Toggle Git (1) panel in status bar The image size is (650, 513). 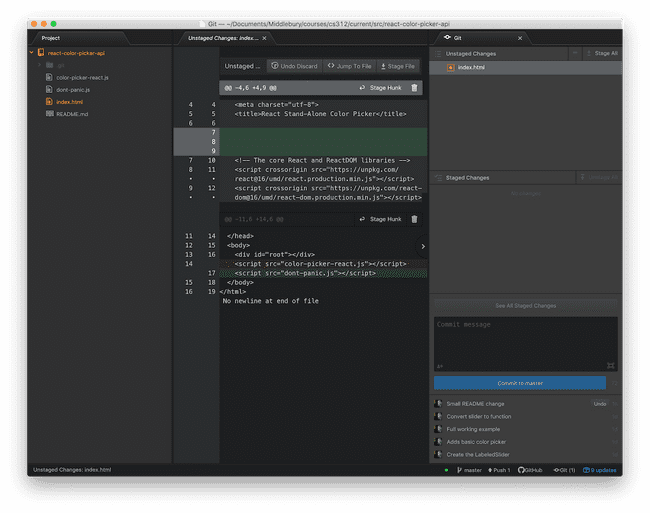click(x=564, y=470)
